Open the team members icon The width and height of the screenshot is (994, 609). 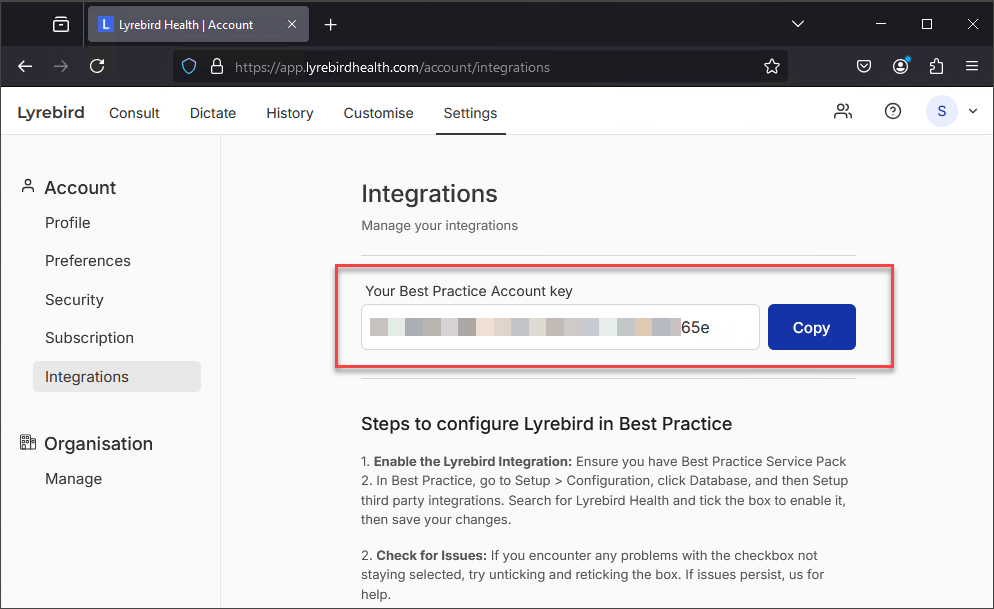842,112
